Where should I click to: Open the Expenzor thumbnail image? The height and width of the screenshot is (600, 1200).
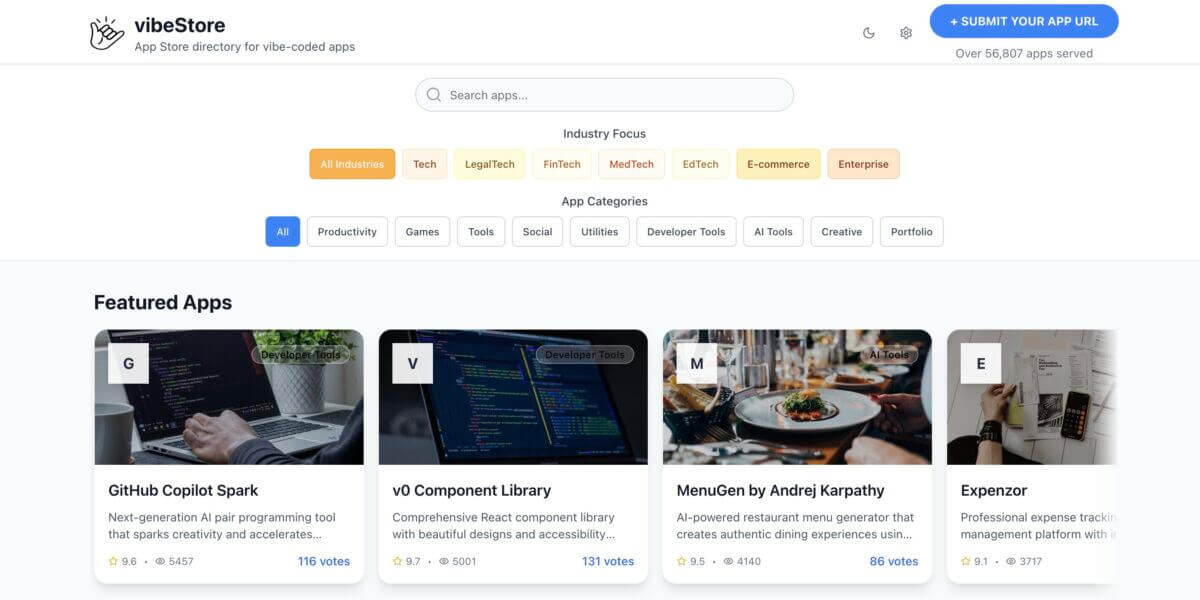click(x=1031, y=397)
